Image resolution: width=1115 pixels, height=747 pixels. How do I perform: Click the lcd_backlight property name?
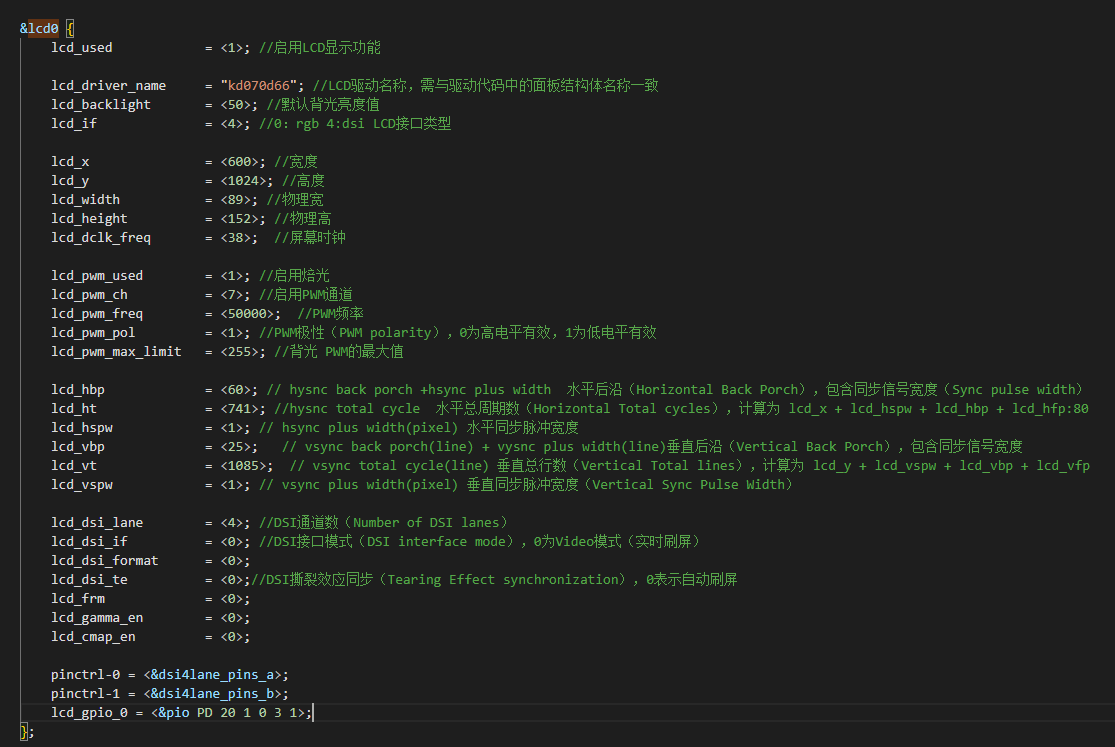tap(101, 105)
